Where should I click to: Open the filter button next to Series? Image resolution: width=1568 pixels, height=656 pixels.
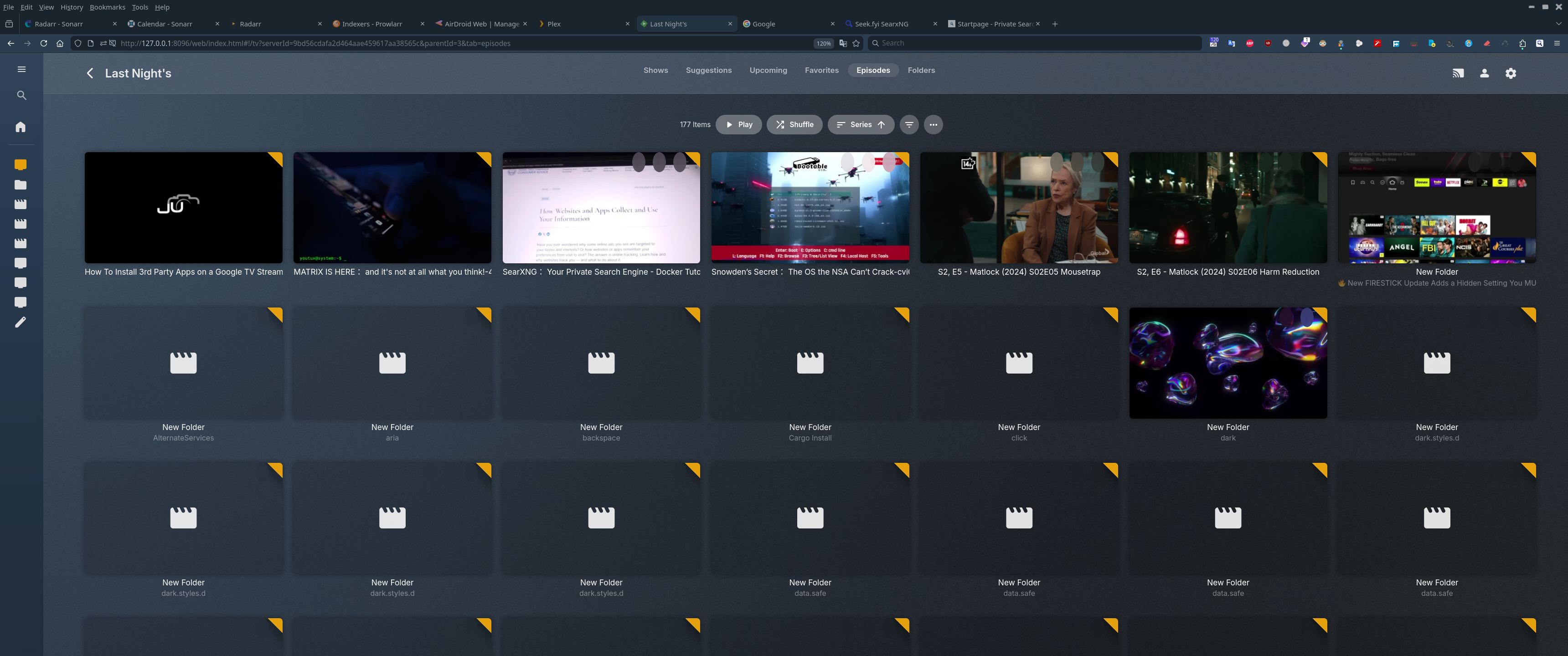tap(909, 125)
